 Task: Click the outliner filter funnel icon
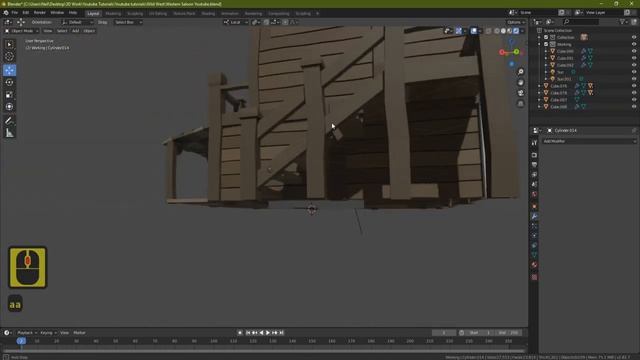[623, 22]
